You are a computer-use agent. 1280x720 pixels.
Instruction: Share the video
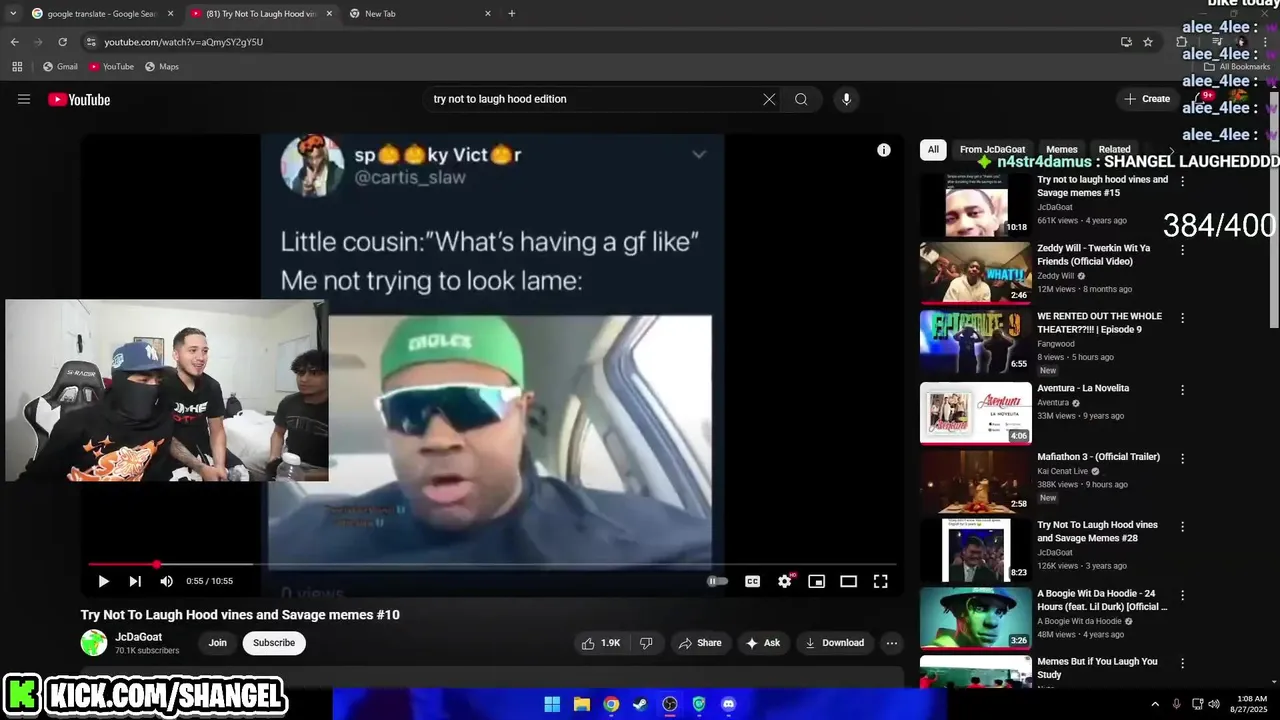click(700, 643)
